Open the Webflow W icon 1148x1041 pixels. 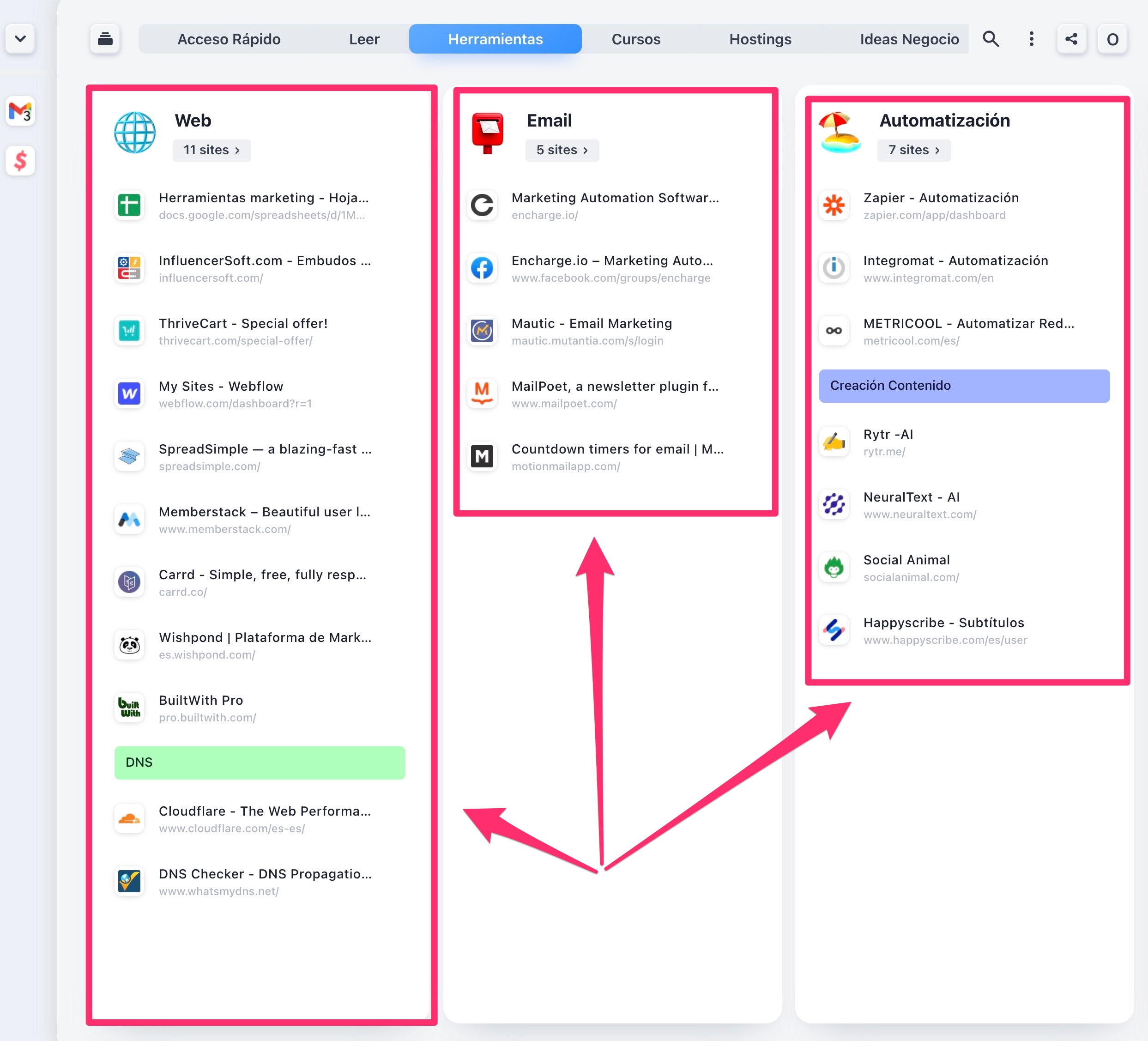(x=129, y=393)
